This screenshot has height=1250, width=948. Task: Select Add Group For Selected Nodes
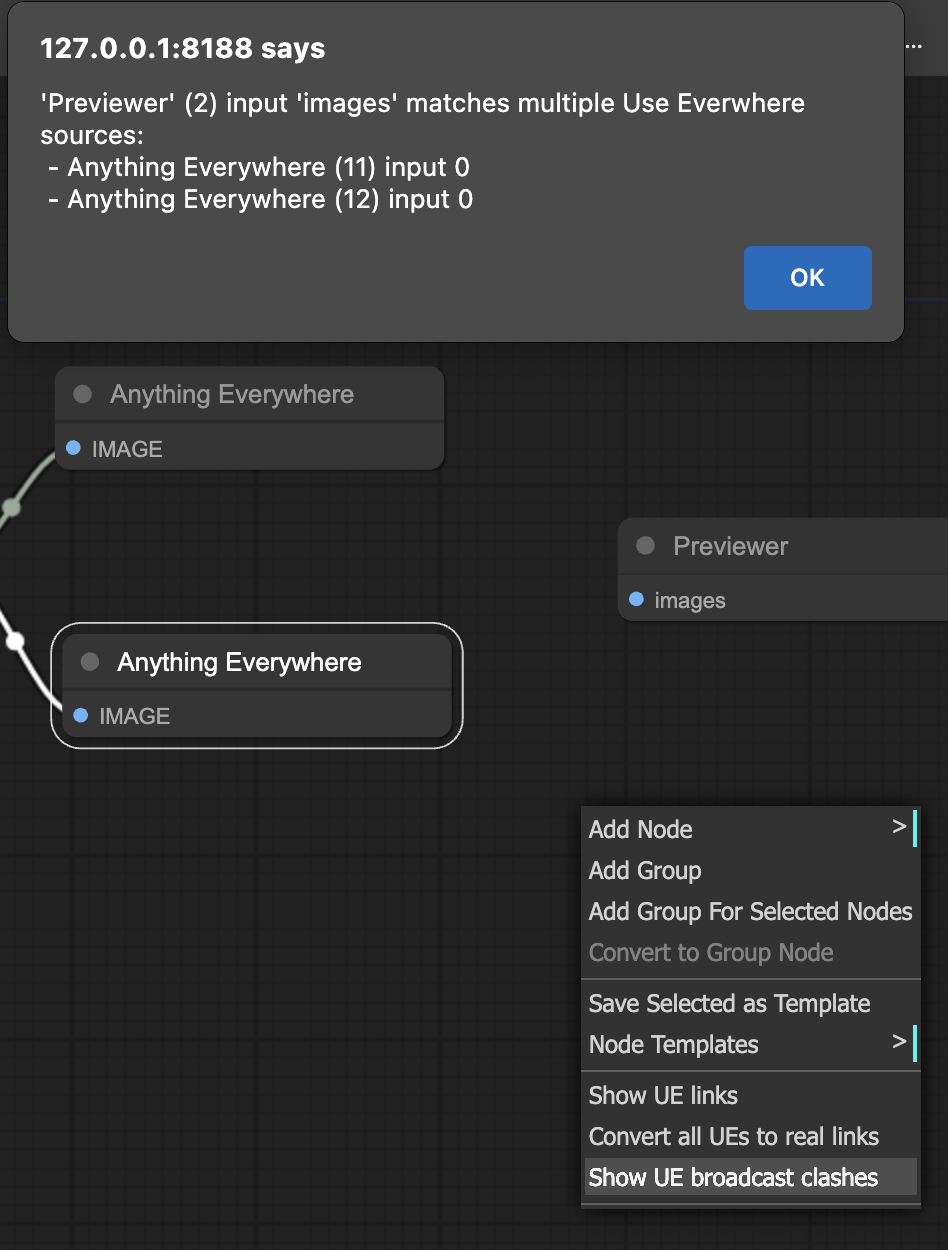pyautogui.click(x=750, y=911)
